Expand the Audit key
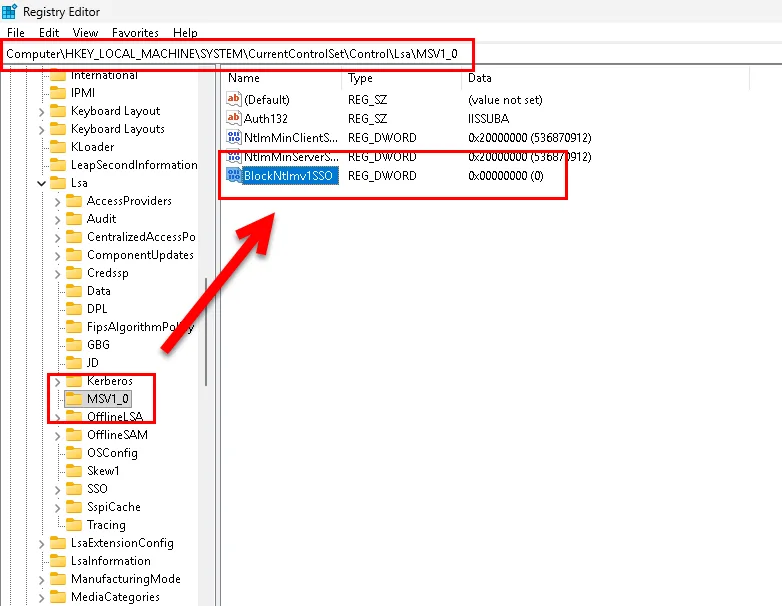This screenshot has width=782, height=606. click(57, 220)
